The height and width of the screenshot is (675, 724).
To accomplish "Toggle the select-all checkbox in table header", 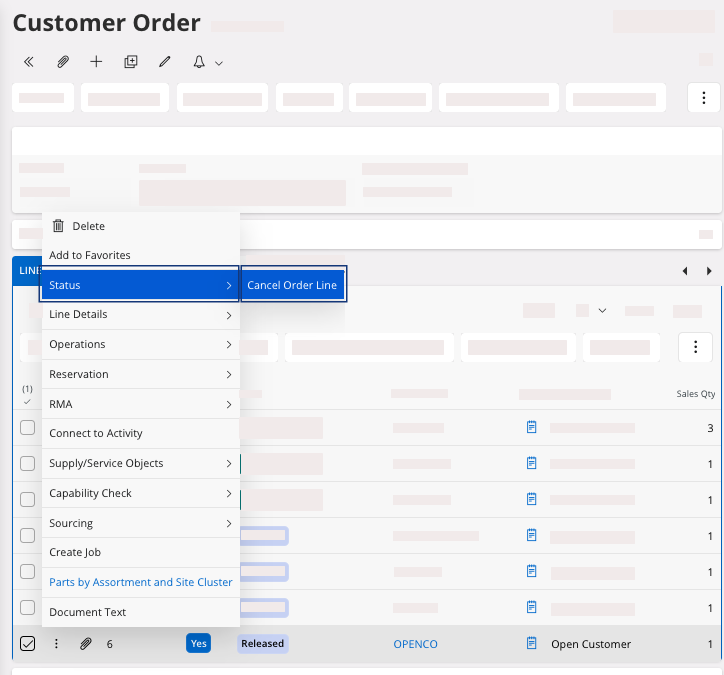I will [27, 401].
